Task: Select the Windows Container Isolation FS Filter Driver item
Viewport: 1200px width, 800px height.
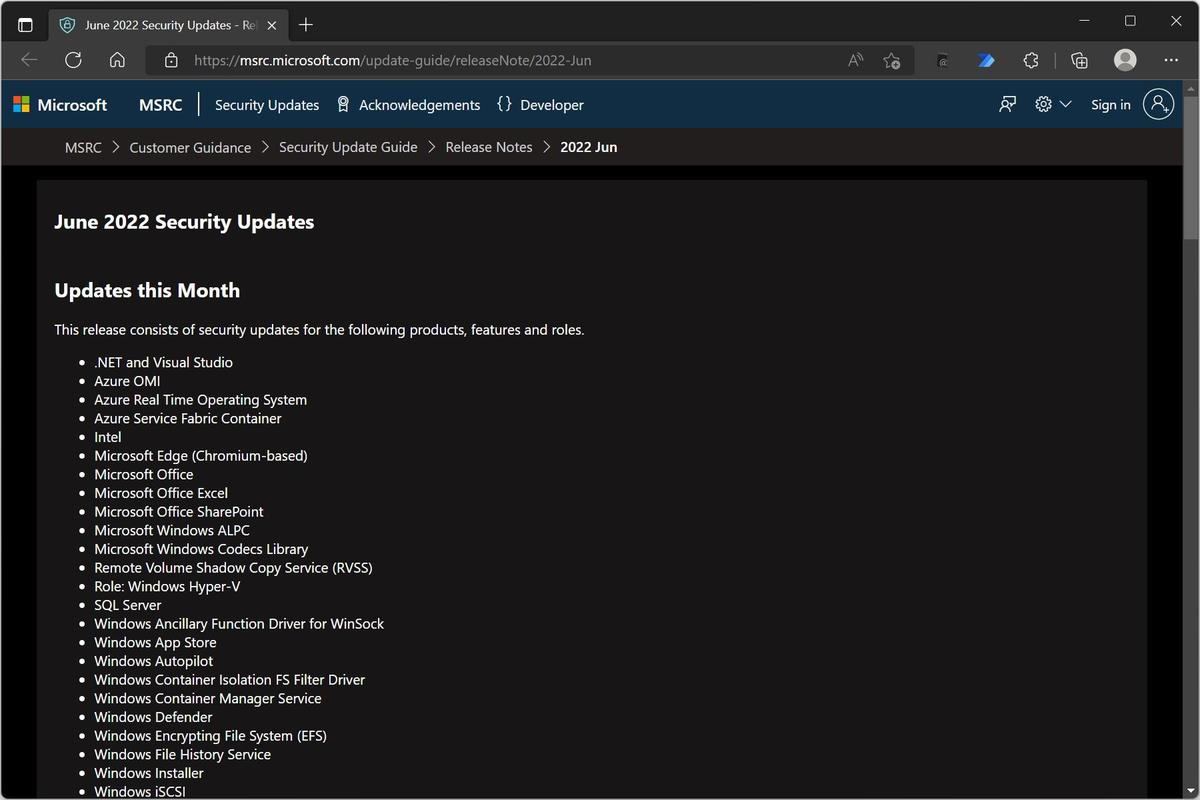Action: pos(229,680)
